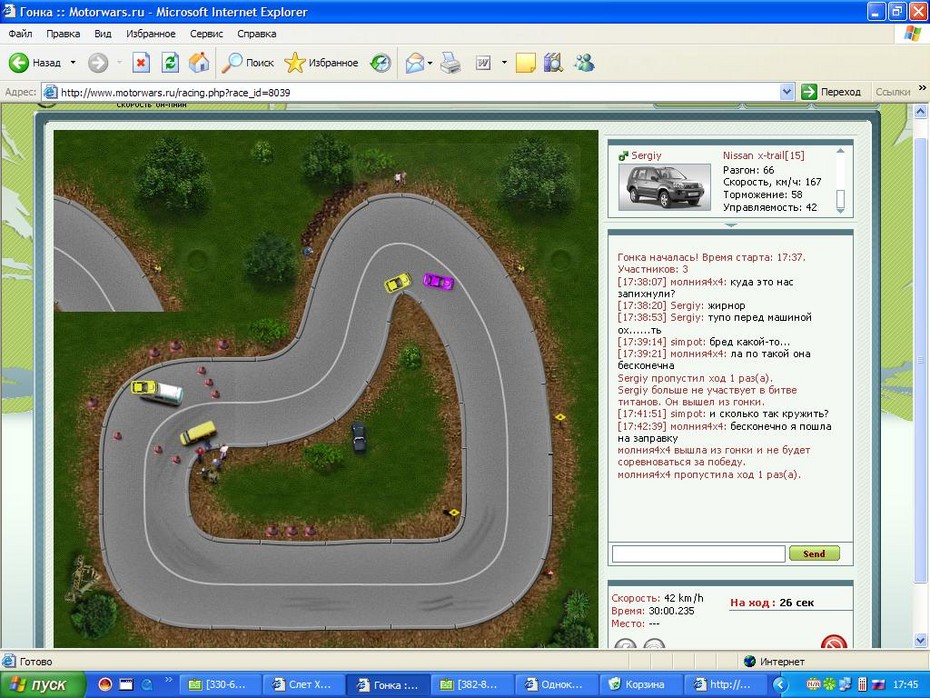
Task: Click the yellow note icon in toolbar
Action: 525,62
